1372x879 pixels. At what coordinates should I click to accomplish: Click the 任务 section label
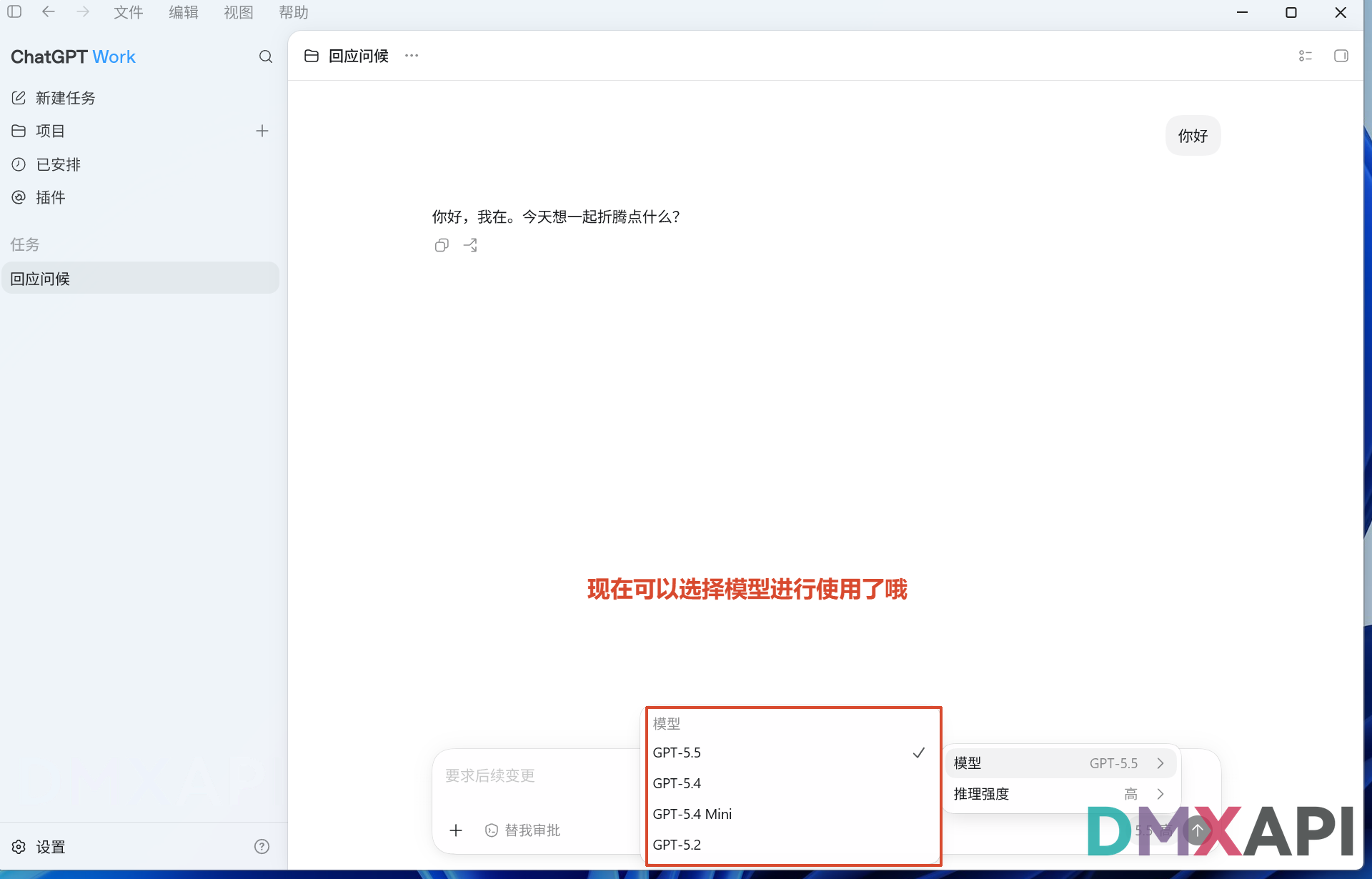(x=25, y=244)
